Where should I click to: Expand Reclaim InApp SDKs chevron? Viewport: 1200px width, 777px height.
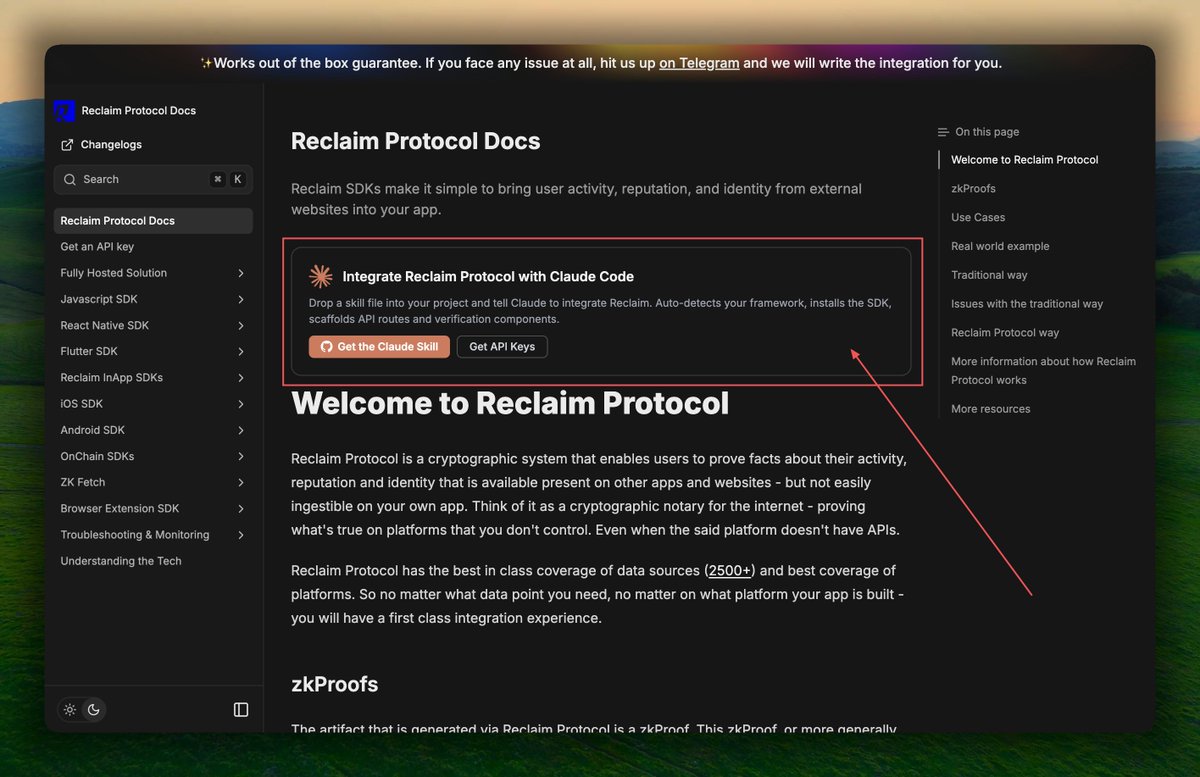[x=241, y=378]
